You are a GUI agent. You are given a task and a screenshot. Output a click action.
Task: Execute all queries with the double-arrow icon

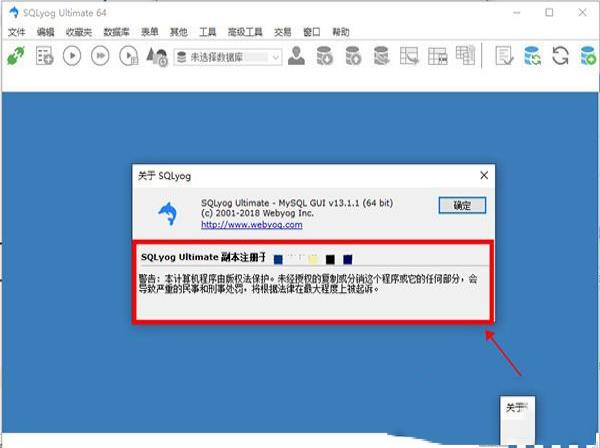point(100,56)
